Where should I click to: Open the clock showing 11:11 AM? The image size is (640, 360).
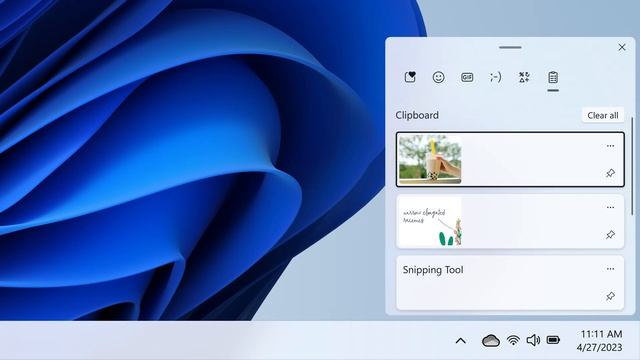tap(599, 340)
